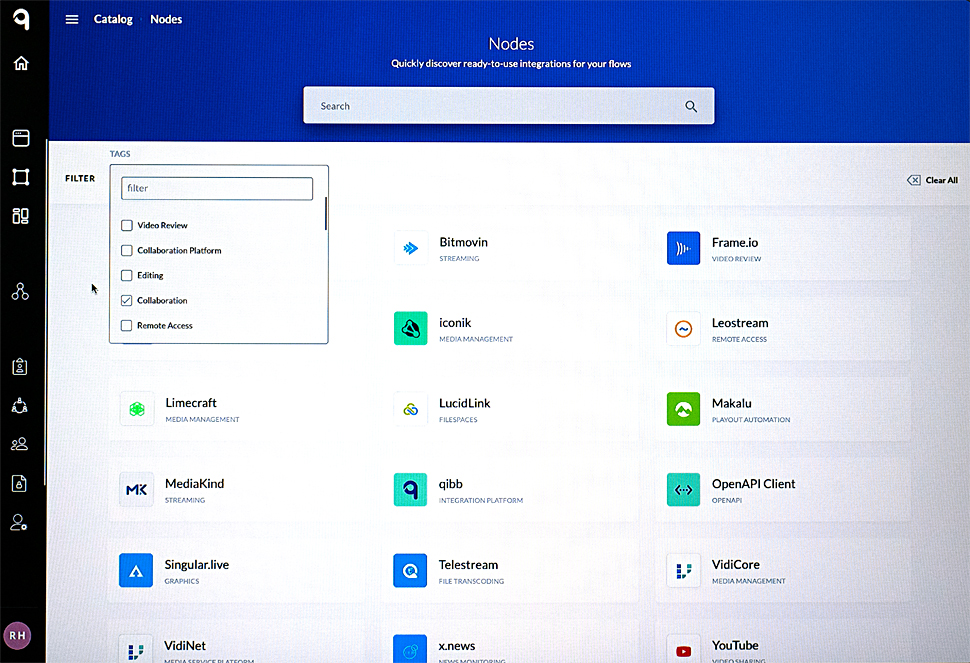Click the tags filter text box
Image resolution: width=970 pixels, height=663 pixels.
(217, 189)
